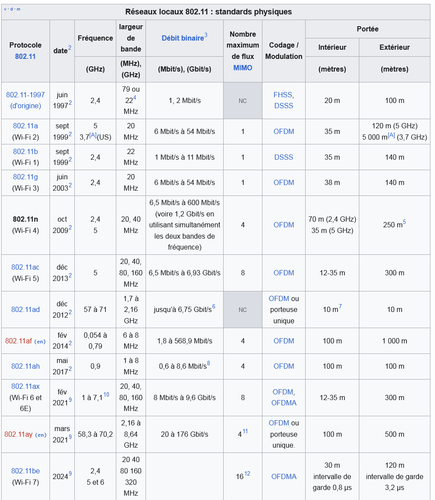This screenshot has height=500, width=435.
Task: Open the 802.11g protocol link
Action: tap(25, 177)
